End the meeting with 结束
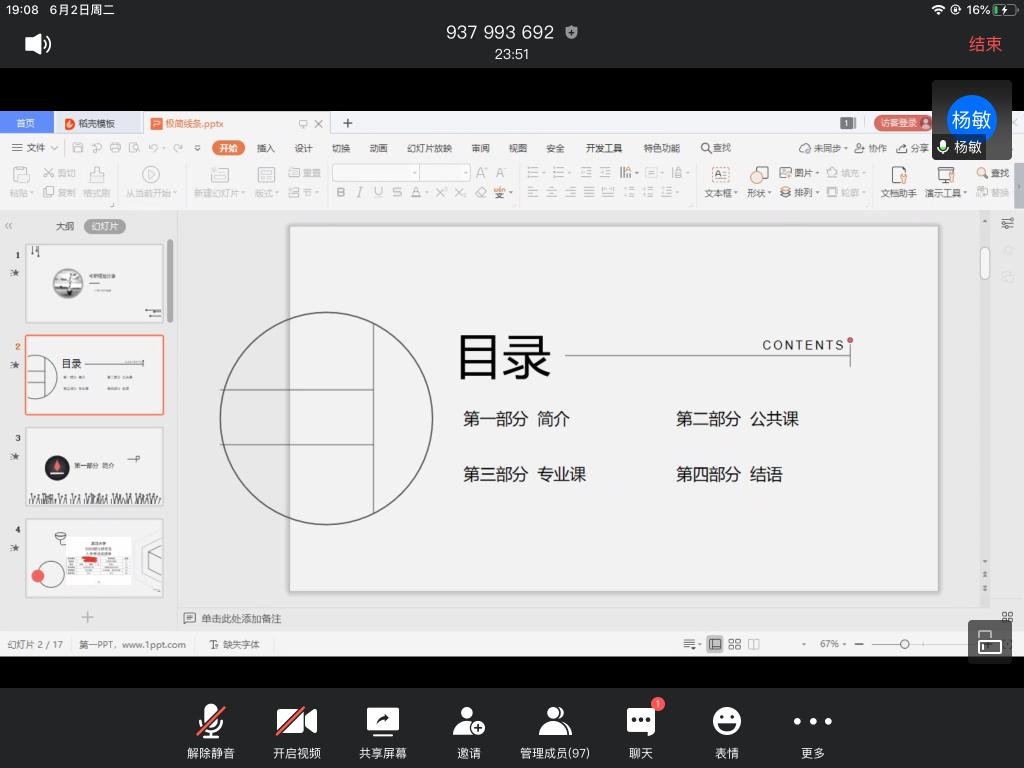This screenshot has height=768, width=1024. pos(985,44)
